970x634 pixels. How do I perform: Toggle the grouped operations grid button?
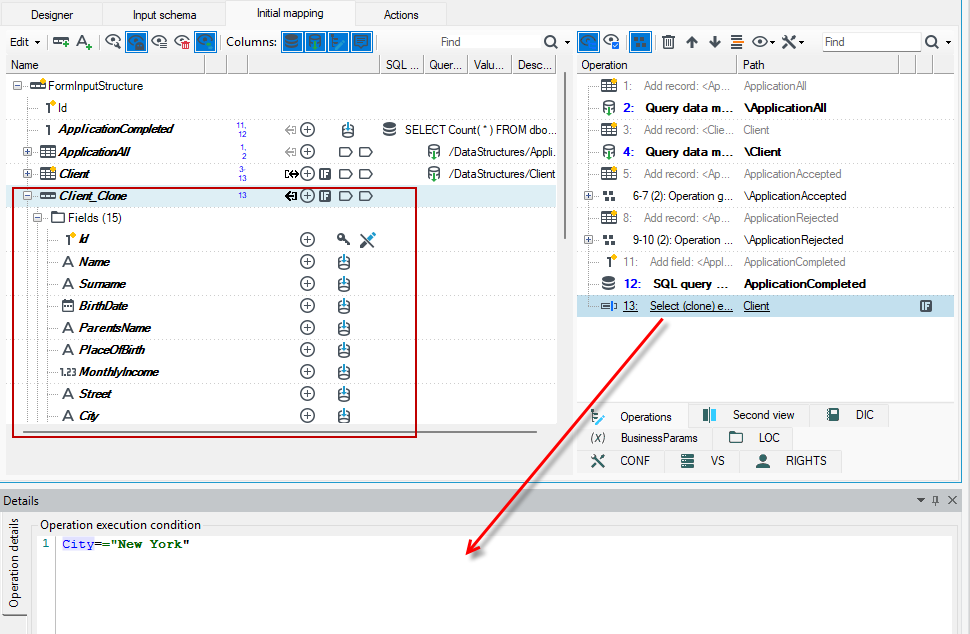point(640,41)
